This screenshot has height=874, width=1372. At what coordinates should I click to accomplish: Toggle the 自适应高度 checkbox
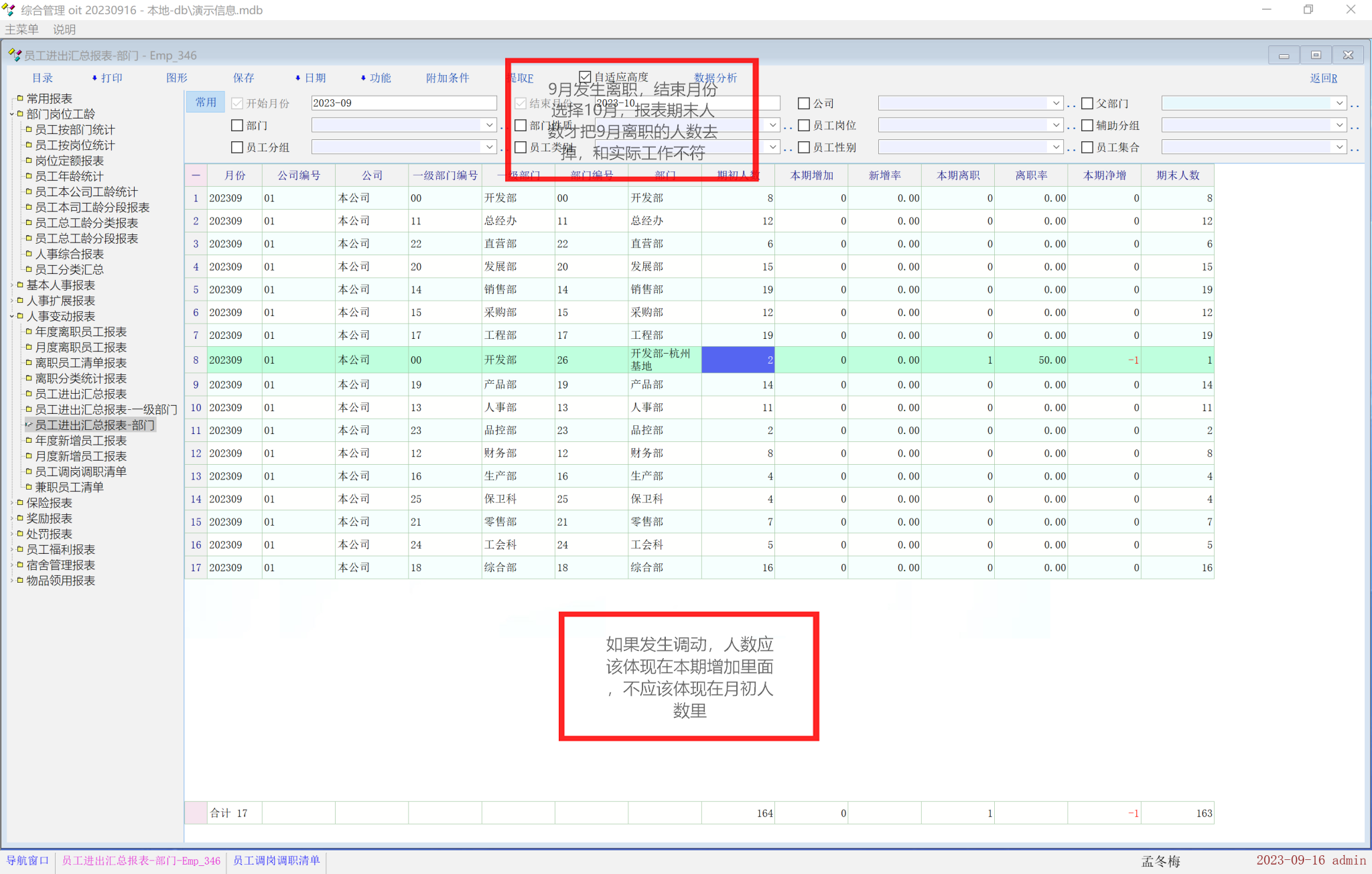(x=585, y=77)
